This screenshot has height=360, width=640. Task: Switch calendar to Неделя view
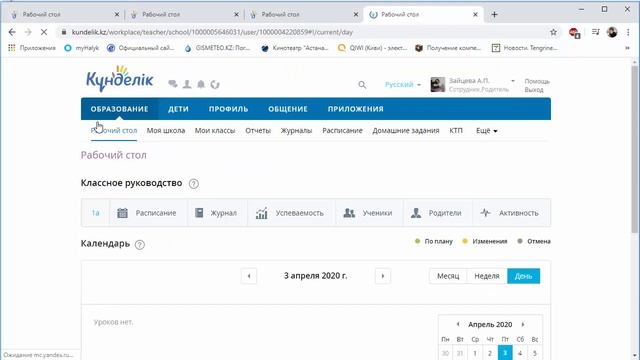tap(487, 276)
